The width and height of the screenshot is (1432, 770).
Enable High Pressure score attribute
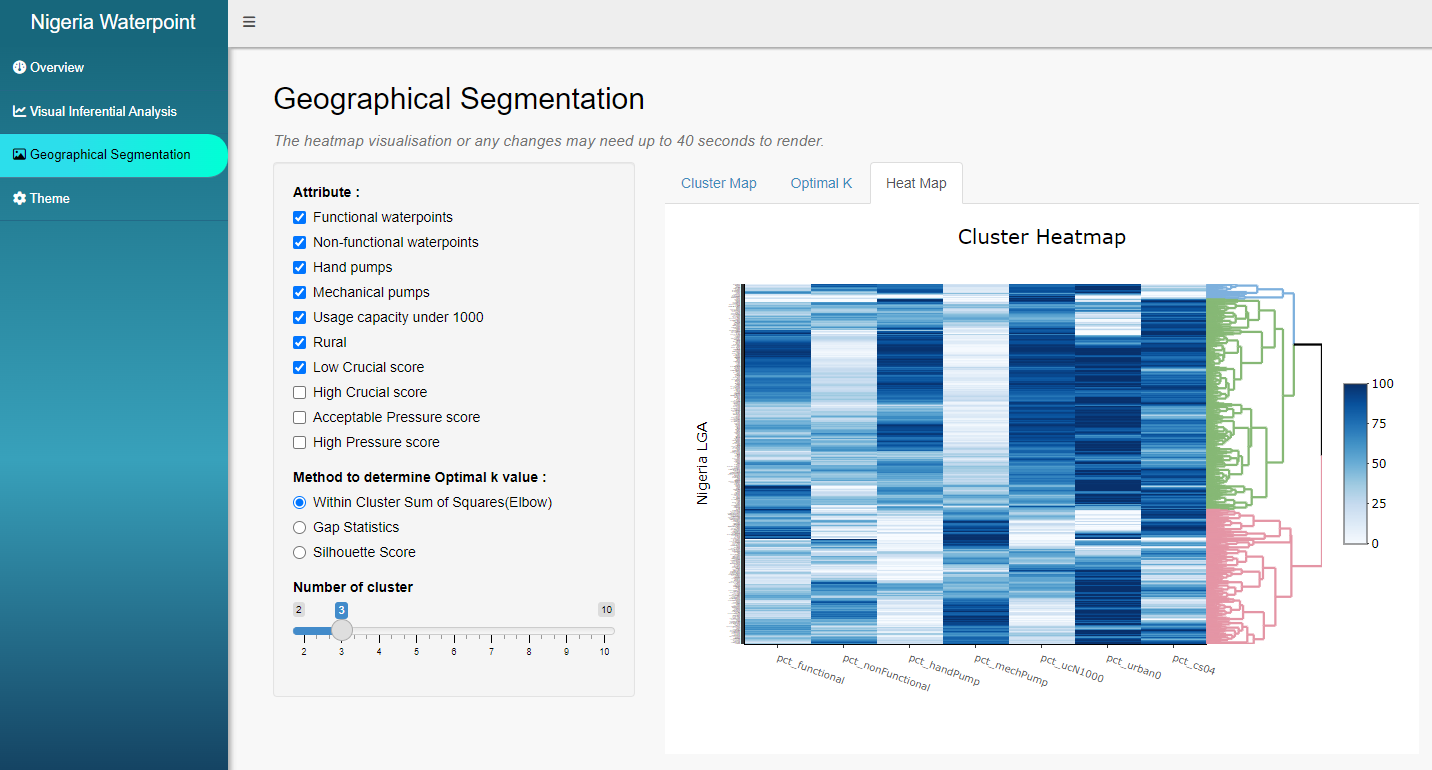(299, 442)
